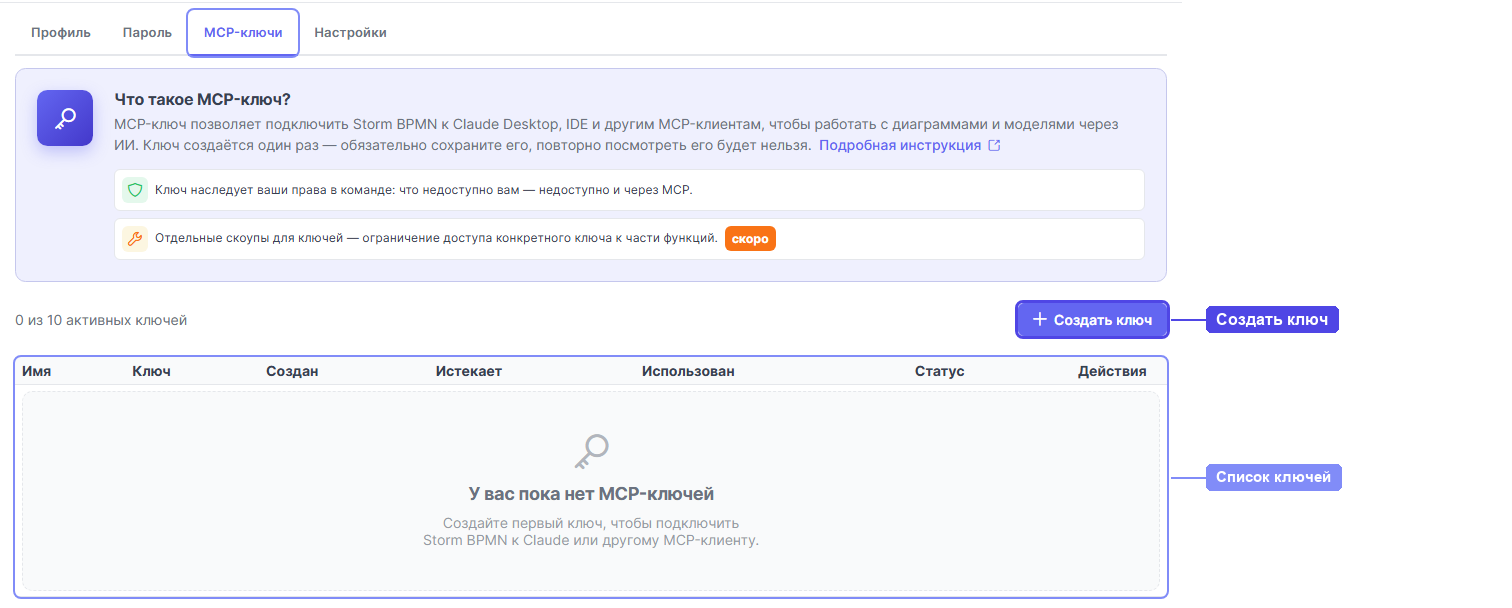Image resolution: width=1512 pixels, height=608 pixels.
Task: Click the Истекает column header
Action: tap(469, 371)
